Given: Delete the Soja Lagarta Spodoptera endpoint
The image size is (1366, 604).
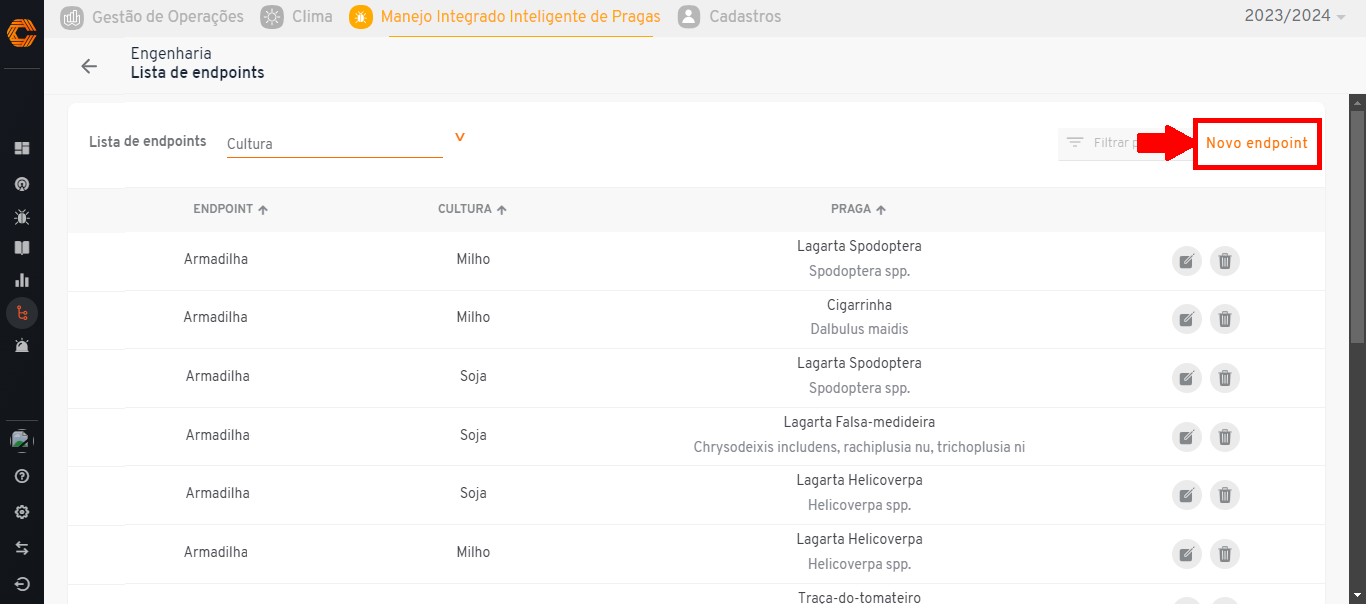Looking at the screenshot, I should pyautogui.click(x=1225, y=378).
